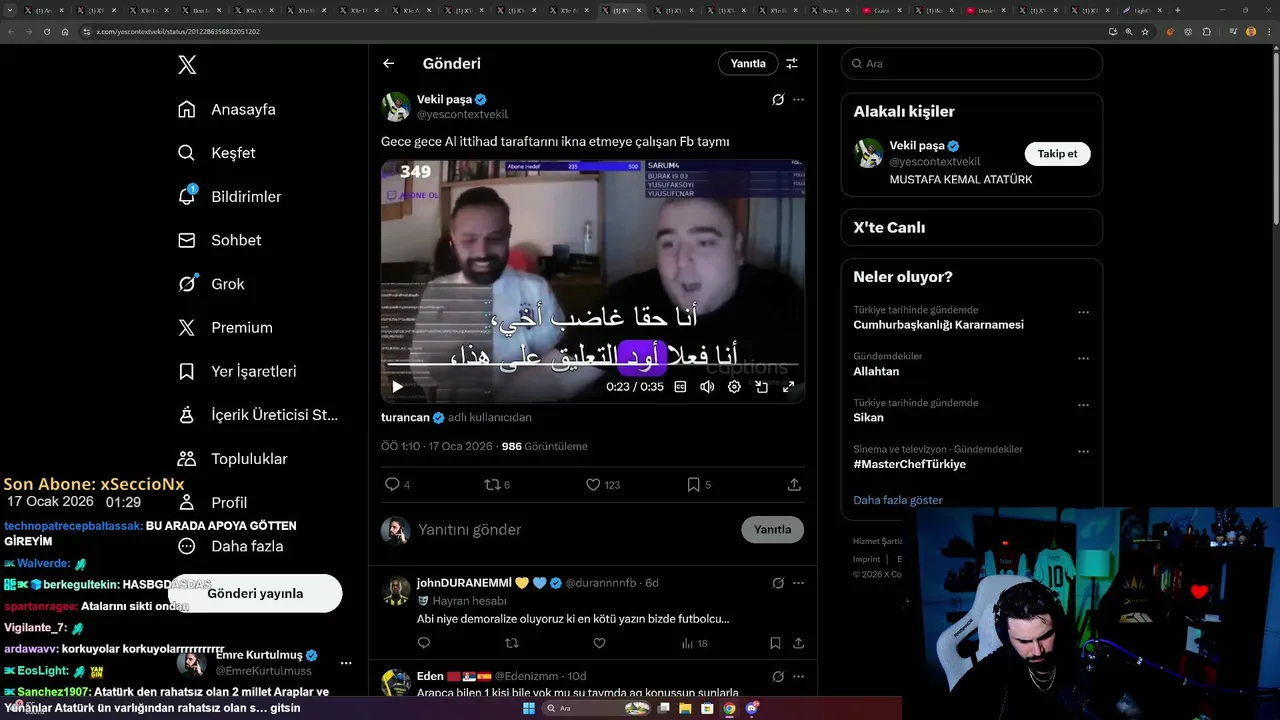The image size is (1280, 720).
Task: Open options for #MasterChefTürkiye trend
Action: click(1083, 452)
